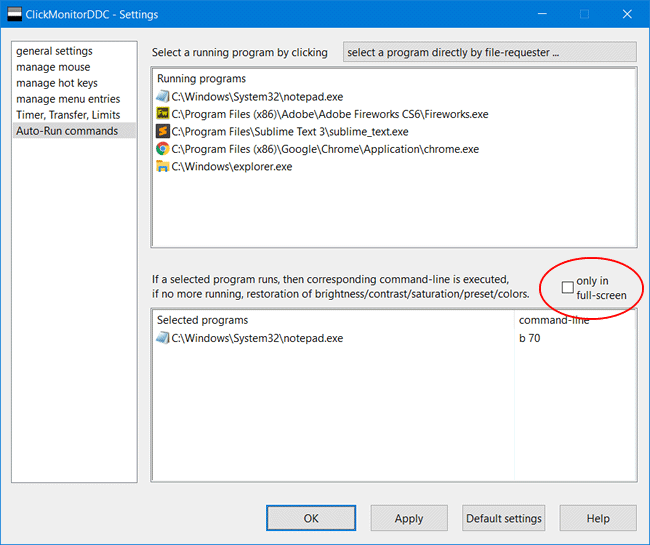Restore Default settings
The image size is (650, 545).
pyautogui.click(x=503, y=518)
